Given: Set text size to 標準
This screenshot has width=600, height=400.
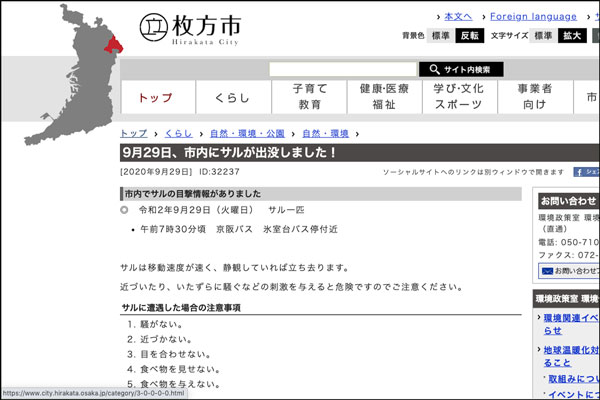Looking at the screenshot, I should [x=543, y=36].
